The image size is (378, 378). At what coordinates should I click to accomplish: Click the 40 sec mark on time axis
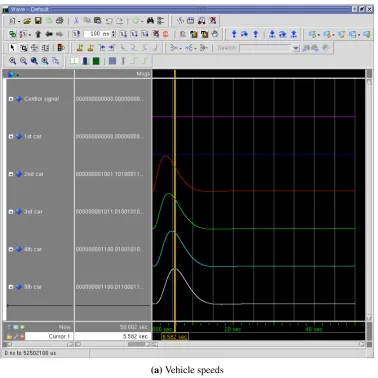pyautogui.click(x=313, y=329)
